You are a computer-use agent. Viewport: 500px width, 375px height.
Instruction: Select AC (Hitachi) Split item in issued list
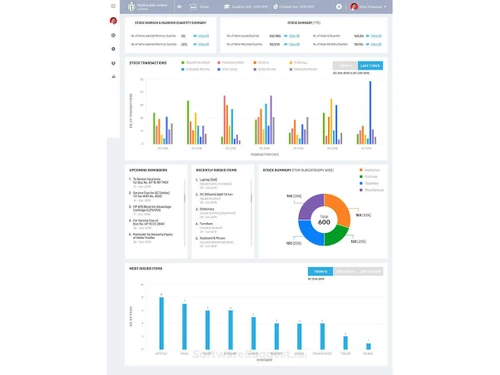[x=216, y=194]
